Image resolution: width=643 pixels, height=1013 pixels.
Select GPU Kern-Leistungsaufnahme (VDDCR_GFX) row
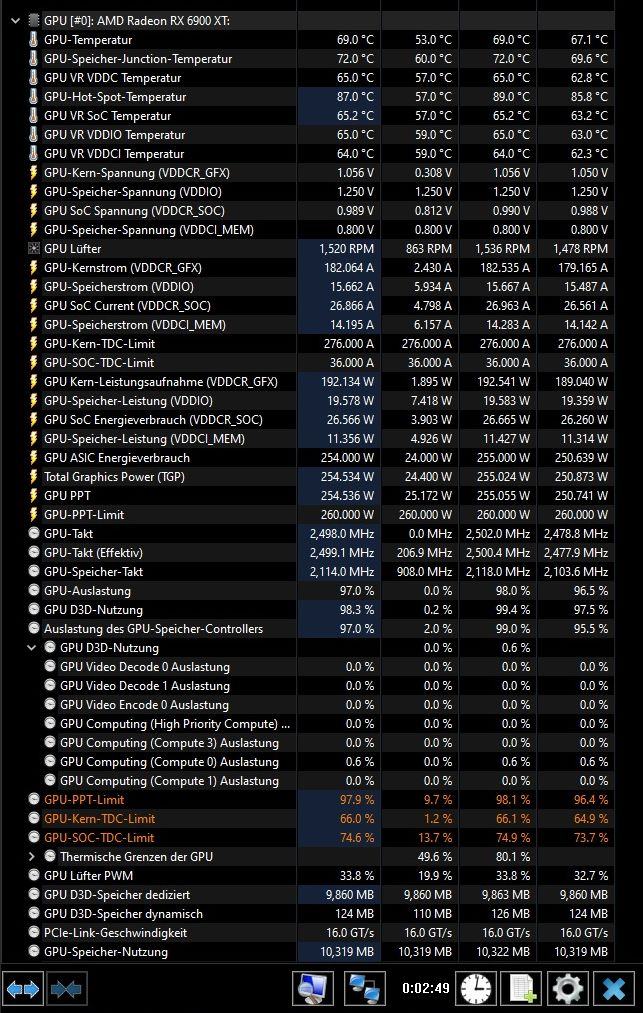coord(161,382)
